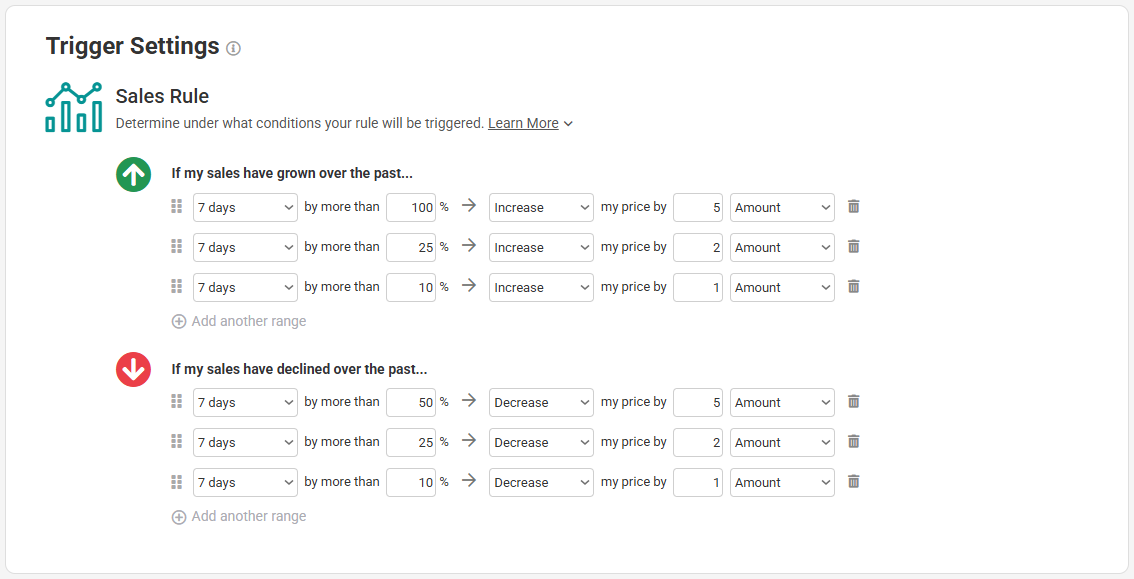Expand the Learn More link
Screen dimensions: 1134x579
click(x=530, y=124)
